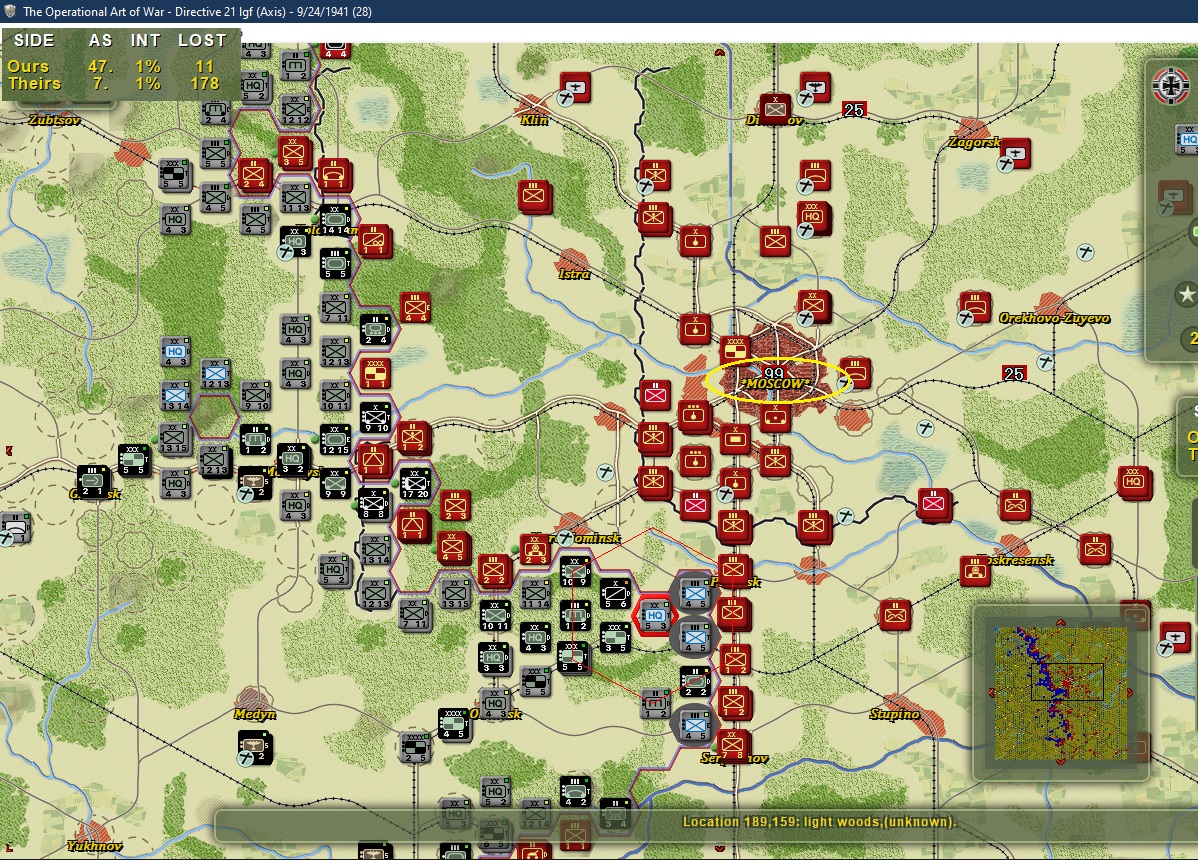The image size is (1198, 860).
Task: Select the HQ unit in the side panel
Action: pos(1187,139)
